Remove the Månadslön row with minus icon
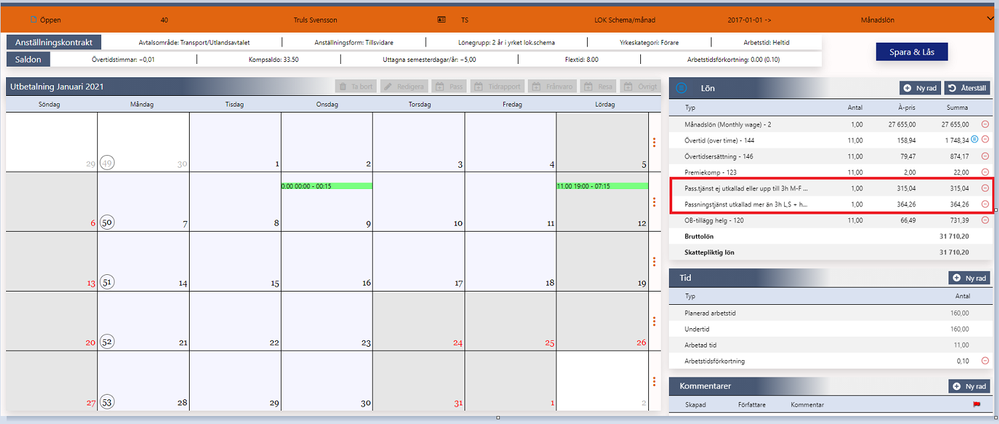 (985, 124)
